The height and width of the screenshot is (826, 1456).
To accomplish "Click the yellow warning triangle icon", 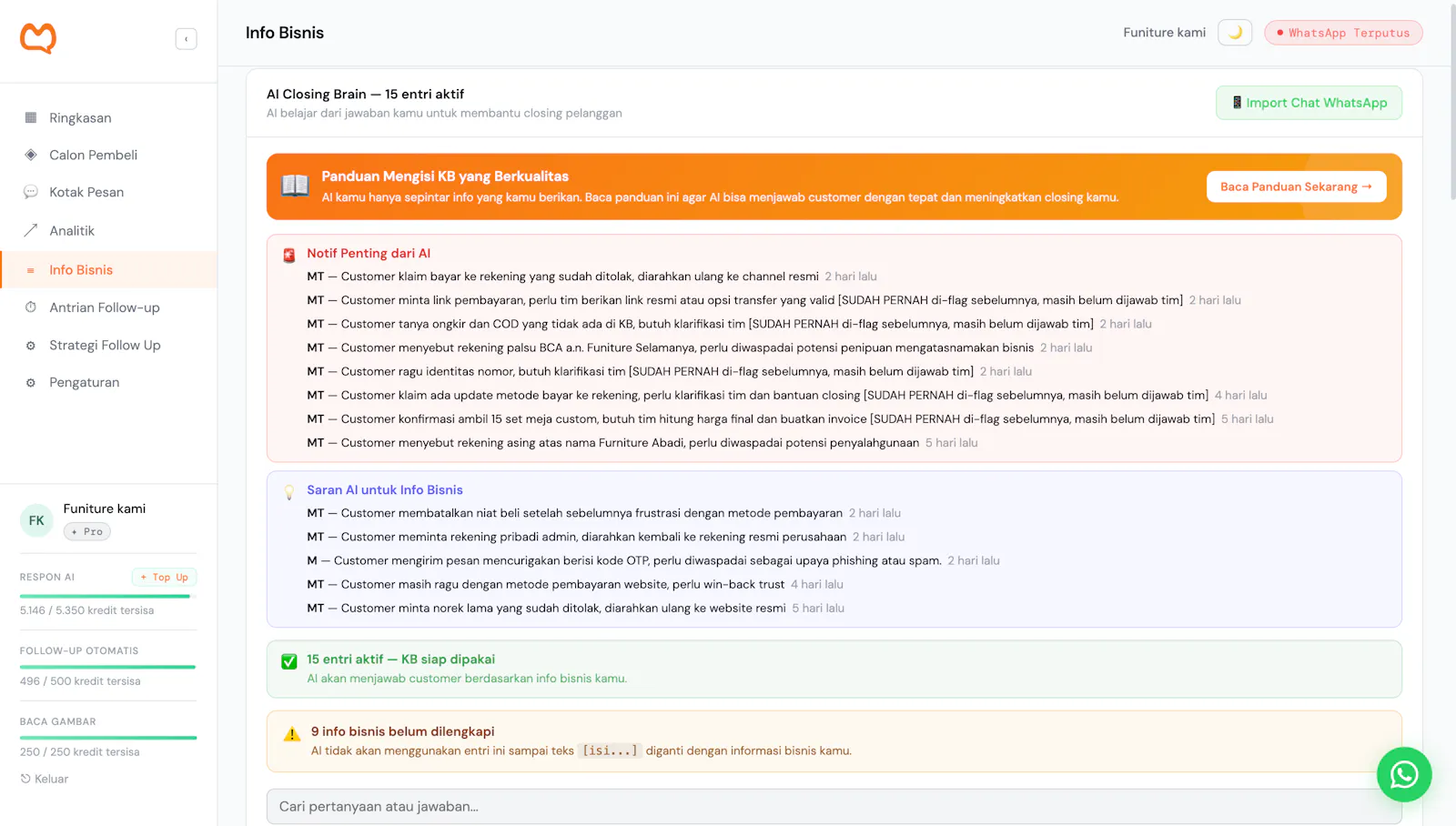I will click(x=292, y=734).
